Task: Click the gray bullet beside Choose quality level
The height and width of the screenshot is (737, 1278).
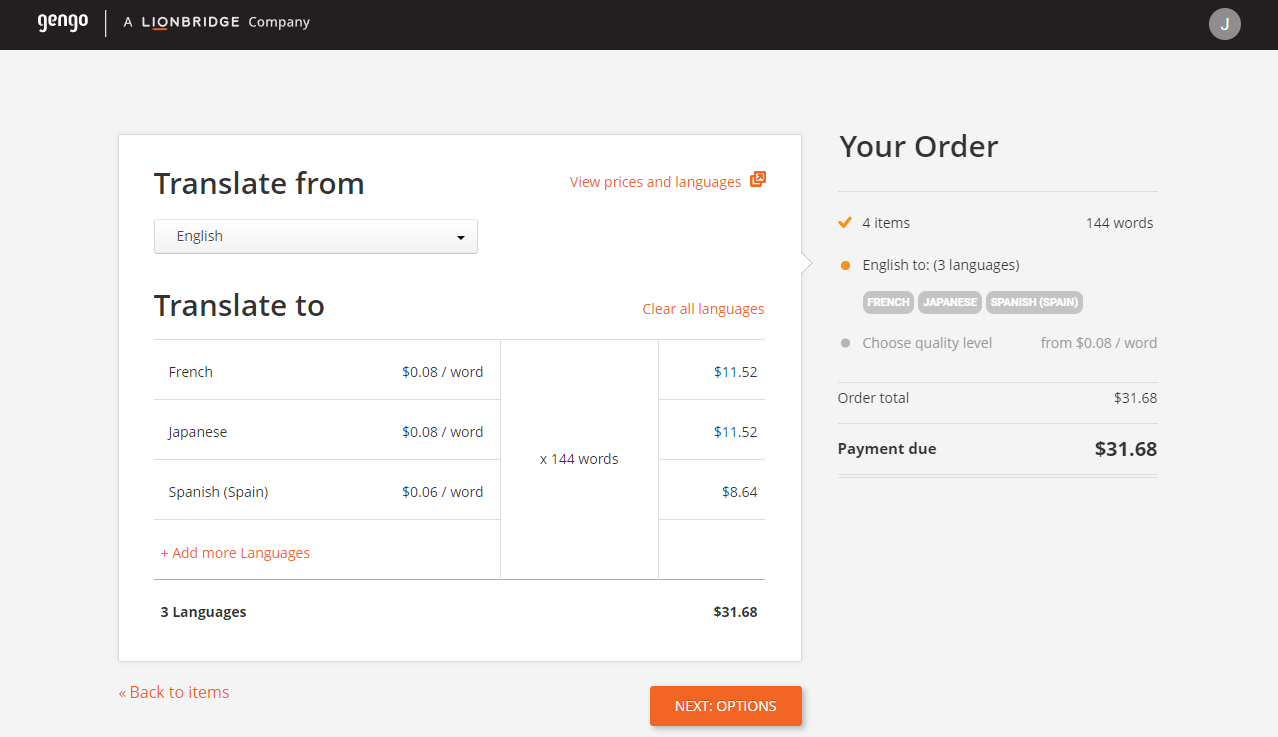Action: click(x=843, y=342)
